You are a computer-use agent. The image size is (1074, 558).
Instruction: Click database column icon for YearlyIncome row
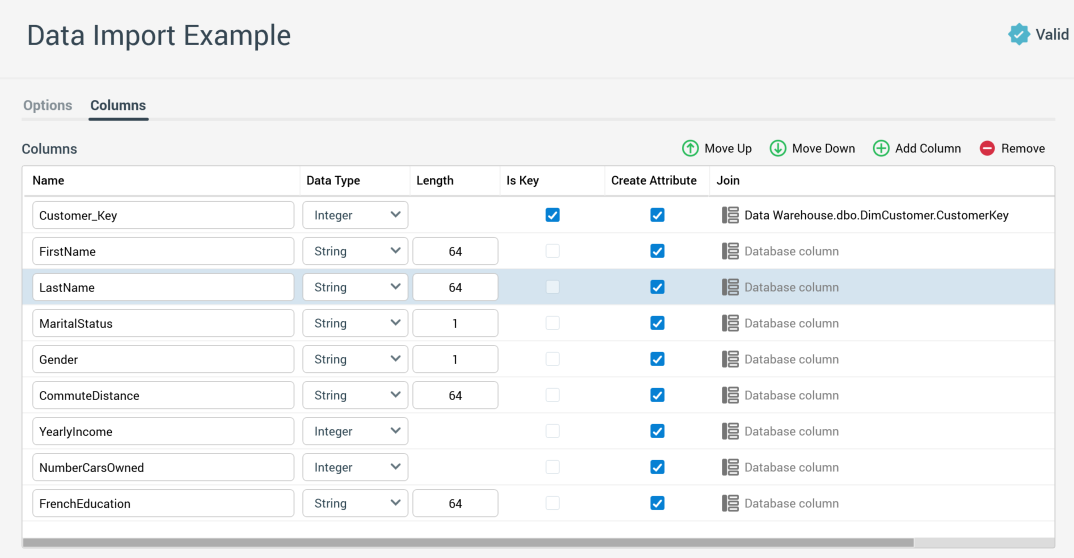coord(731,431)
